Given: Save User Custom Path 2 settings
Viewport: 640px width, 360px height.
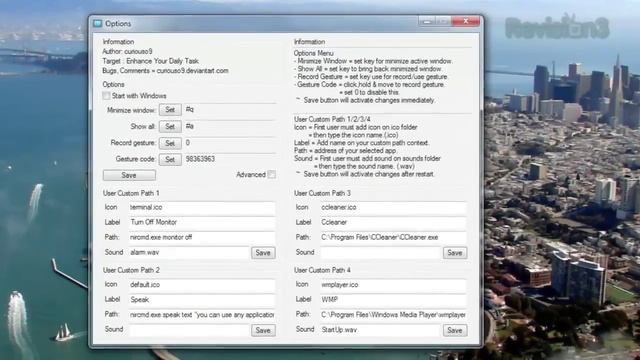Looking at the screenshot, I should pos(263,330).
